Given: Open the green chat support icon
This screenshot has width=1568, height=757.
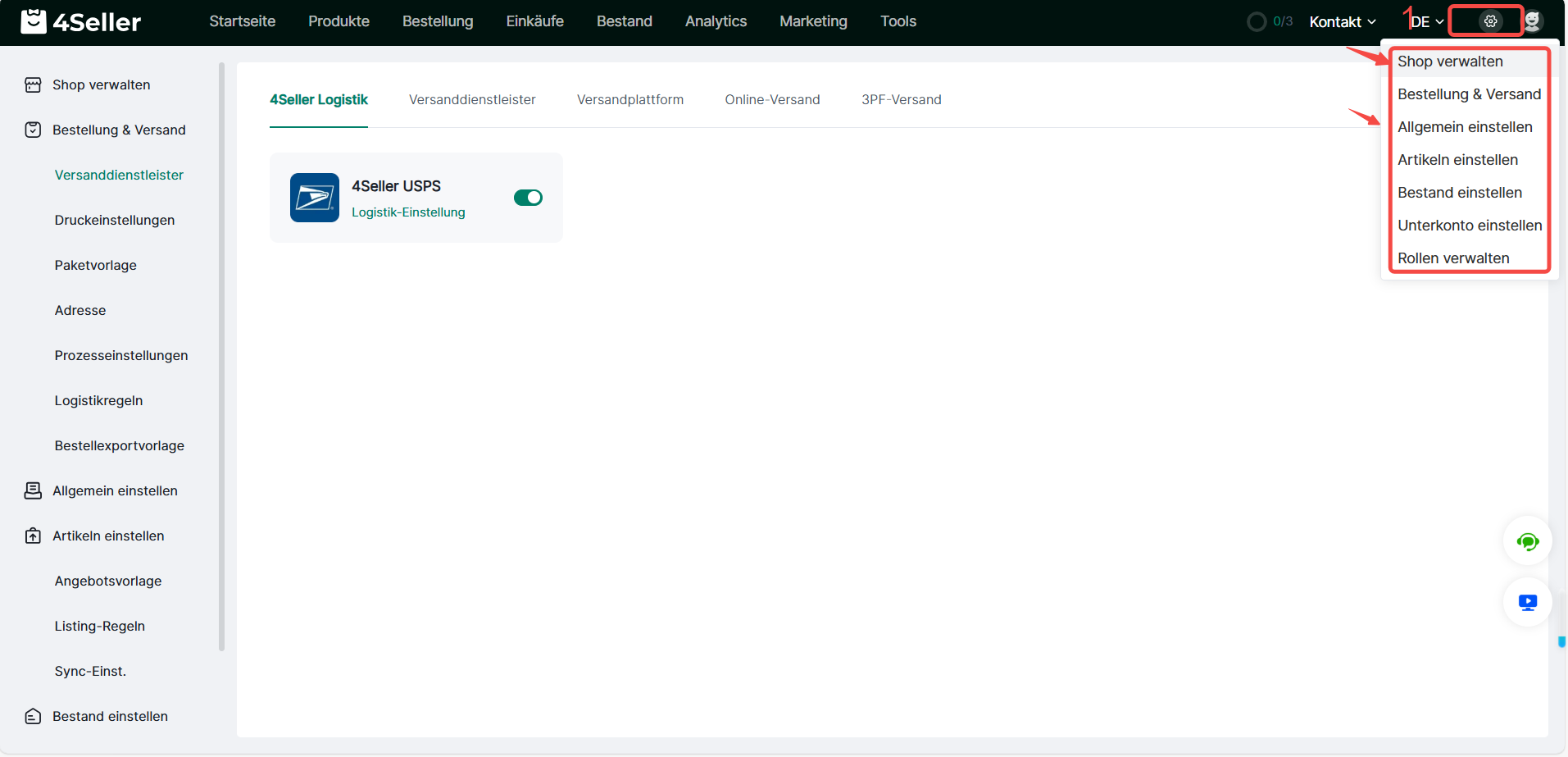Looking at the screenshot, I should point(1527,541).
